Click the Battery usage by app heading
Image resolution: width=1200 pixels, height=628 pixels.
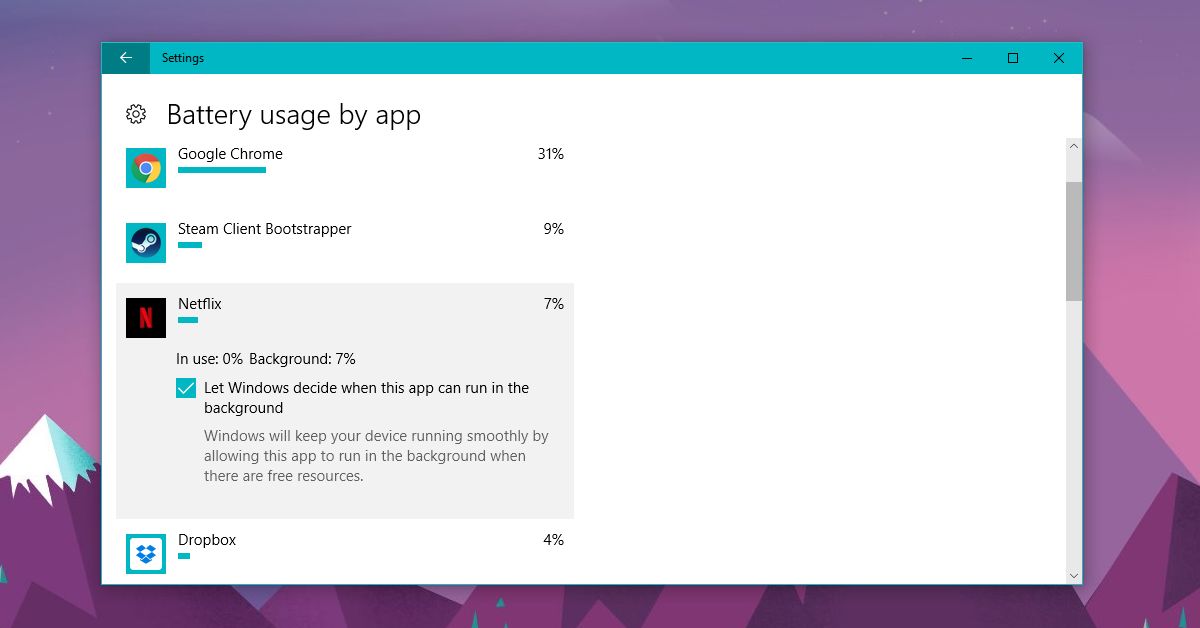pyautogui.click(x=294, y=115)
